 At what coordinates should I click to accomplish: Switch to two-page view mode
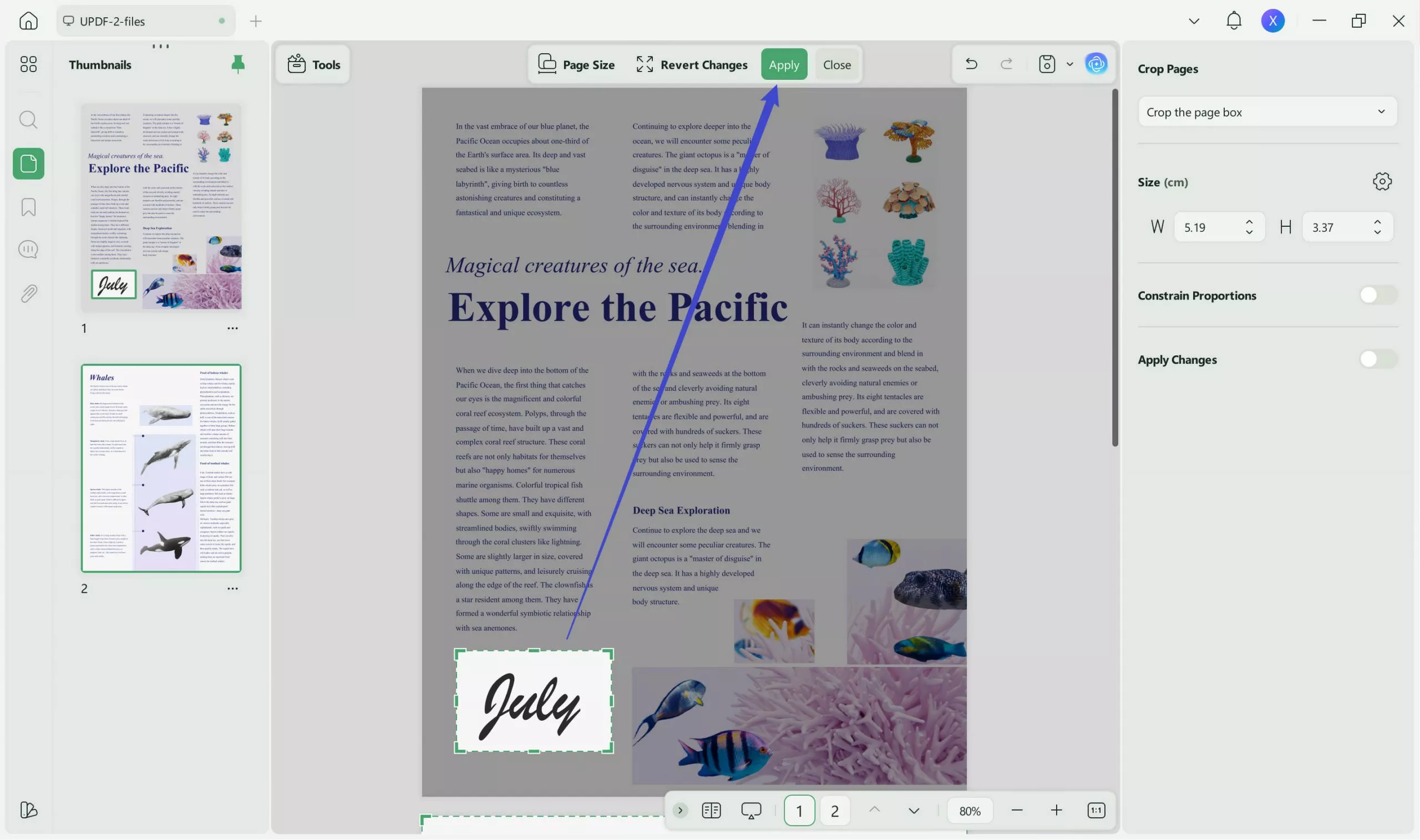point(711,810)
